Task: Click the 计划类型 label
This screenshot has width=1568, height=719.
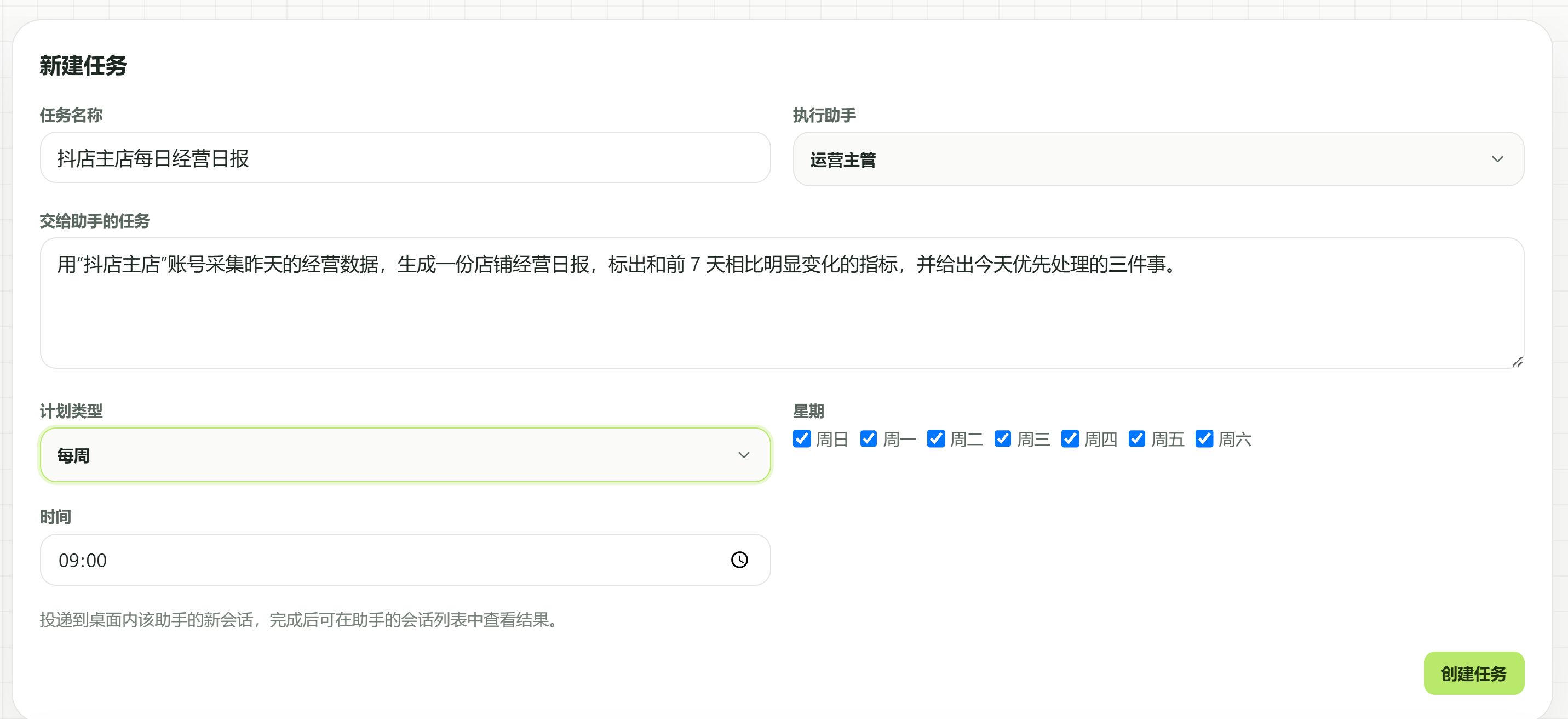Action: click(71, 412)
